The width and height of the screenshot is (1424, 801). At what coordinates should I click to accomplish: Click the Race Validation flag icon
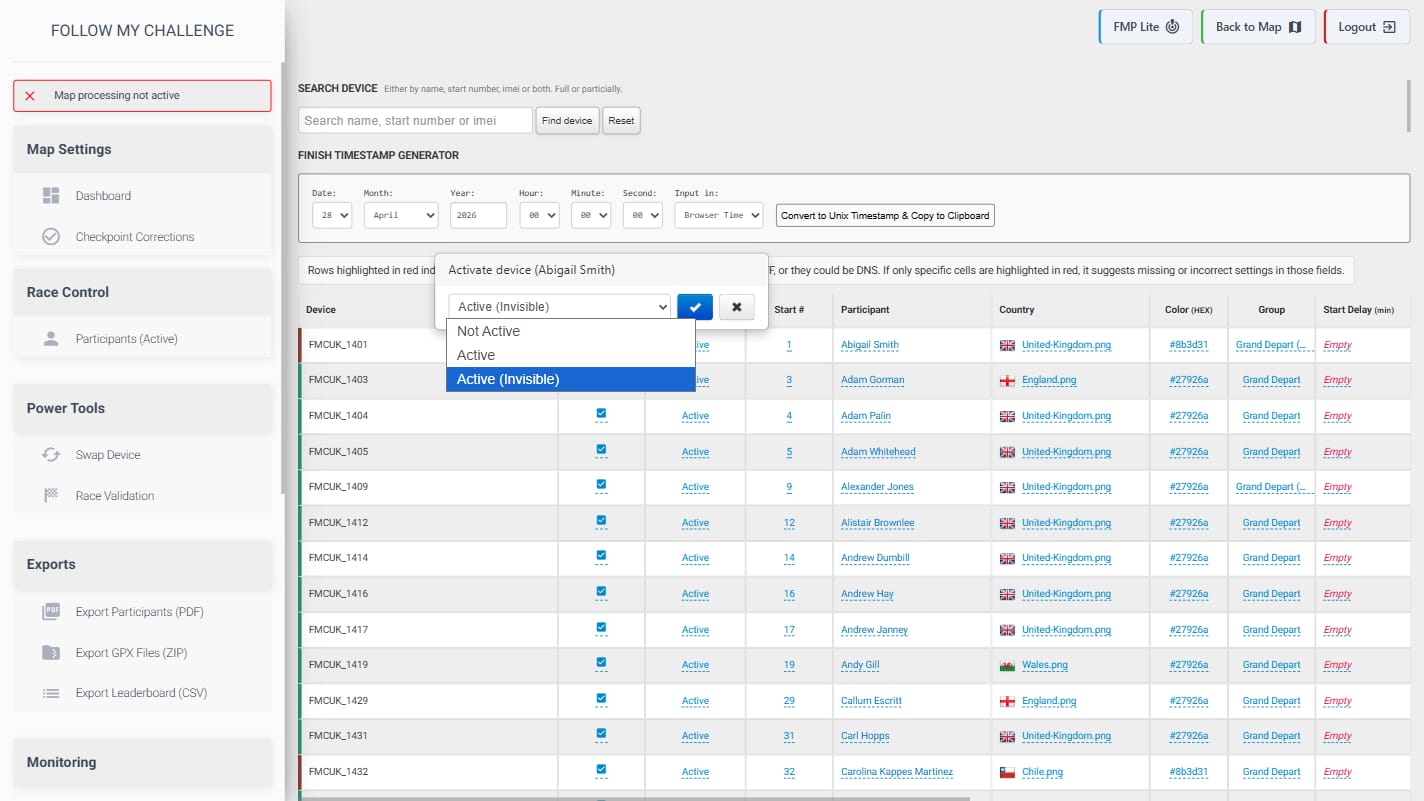coord(51,496)
